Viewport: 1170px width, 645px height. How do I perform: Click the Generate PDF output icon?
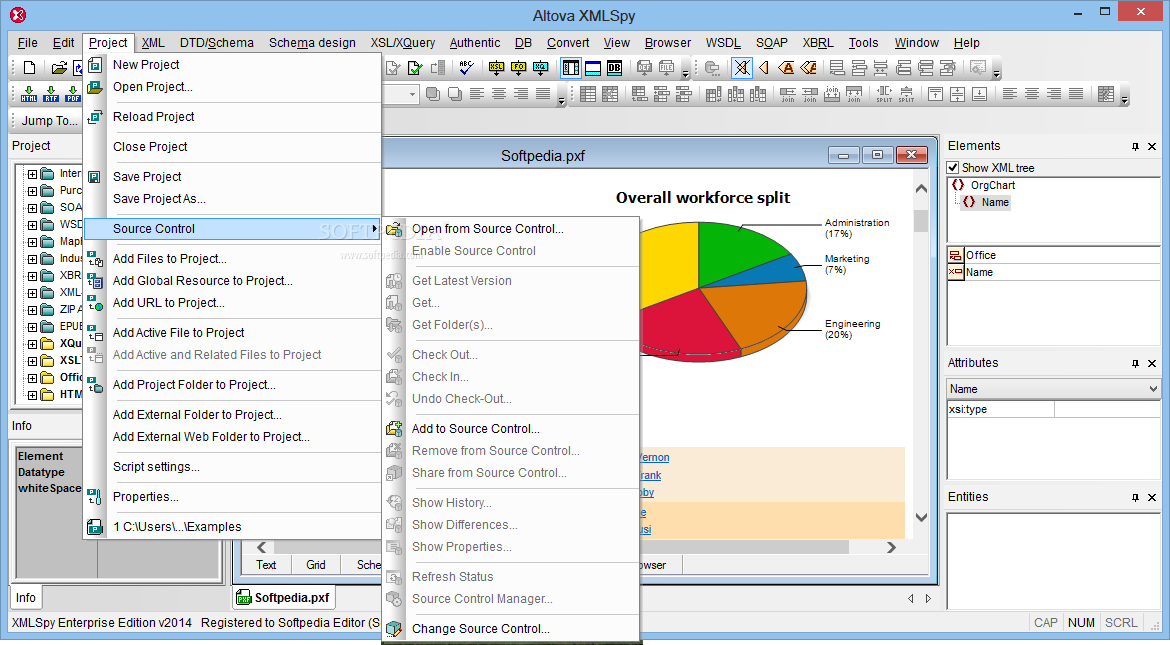tap(72, 93)
